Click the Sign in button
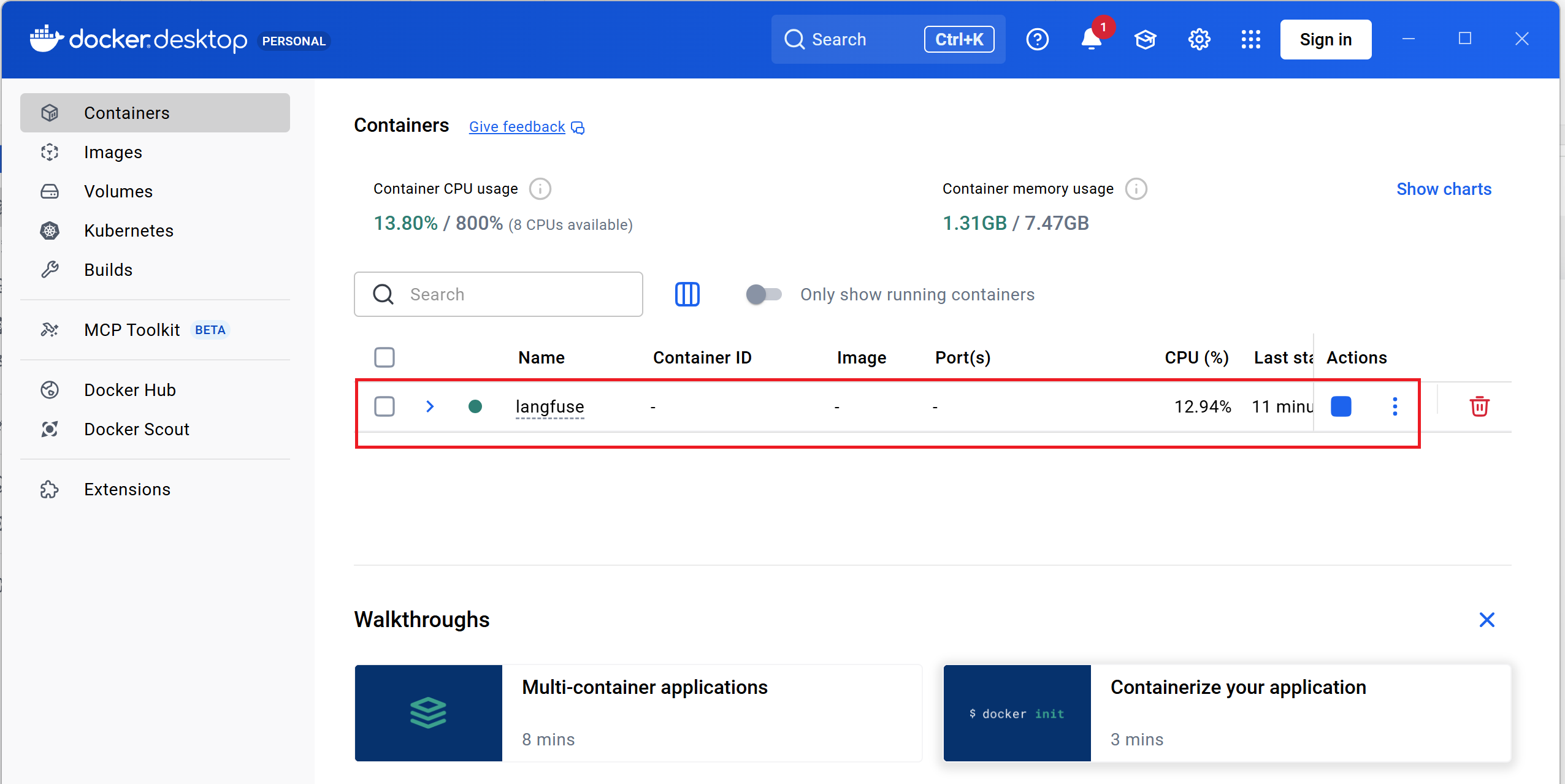This screenshot has width=1565, height=784. pos(1325,40)
